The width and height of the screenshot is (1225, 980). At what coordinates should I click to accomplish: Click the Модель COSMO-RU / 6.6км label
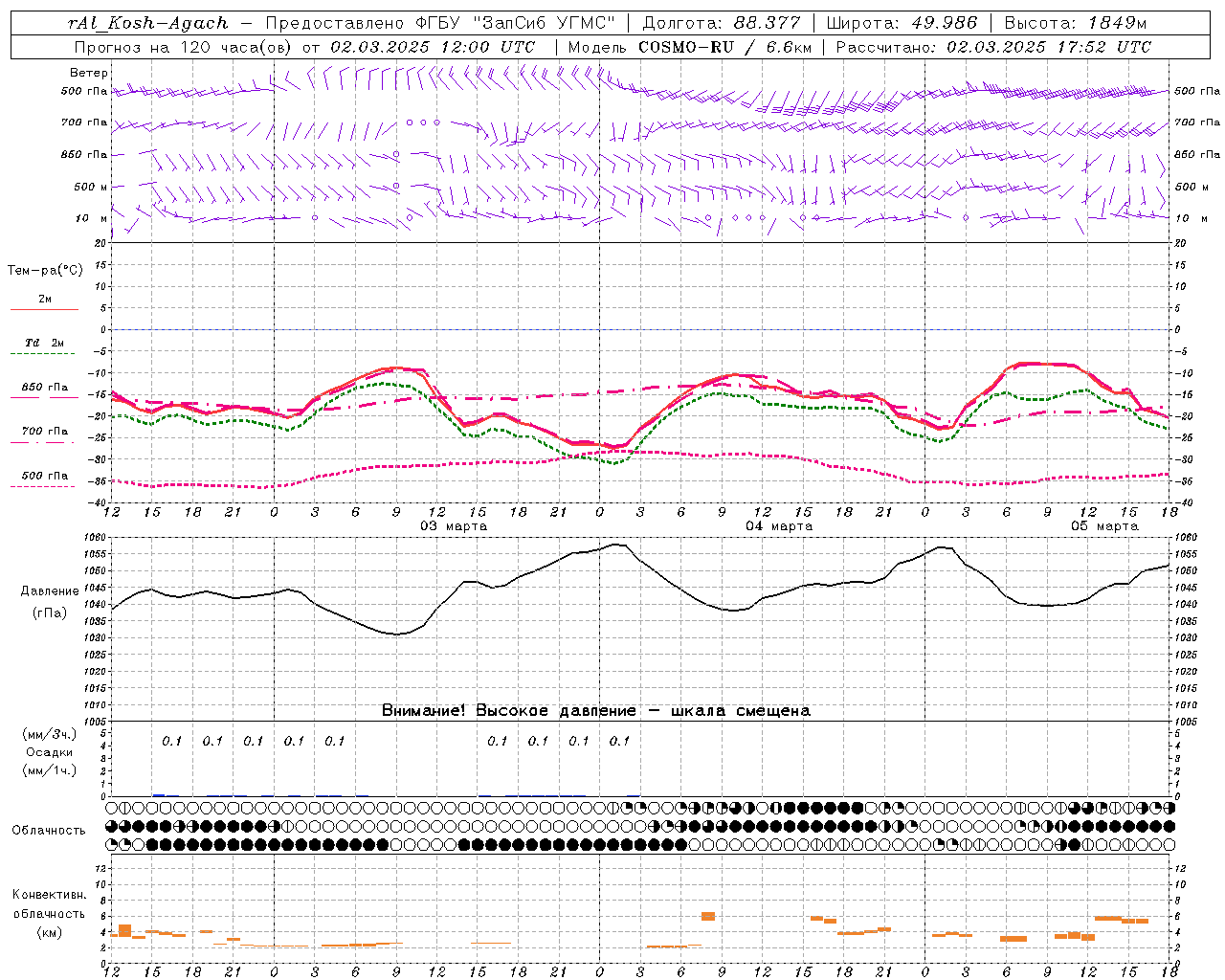tap(691, 47)
